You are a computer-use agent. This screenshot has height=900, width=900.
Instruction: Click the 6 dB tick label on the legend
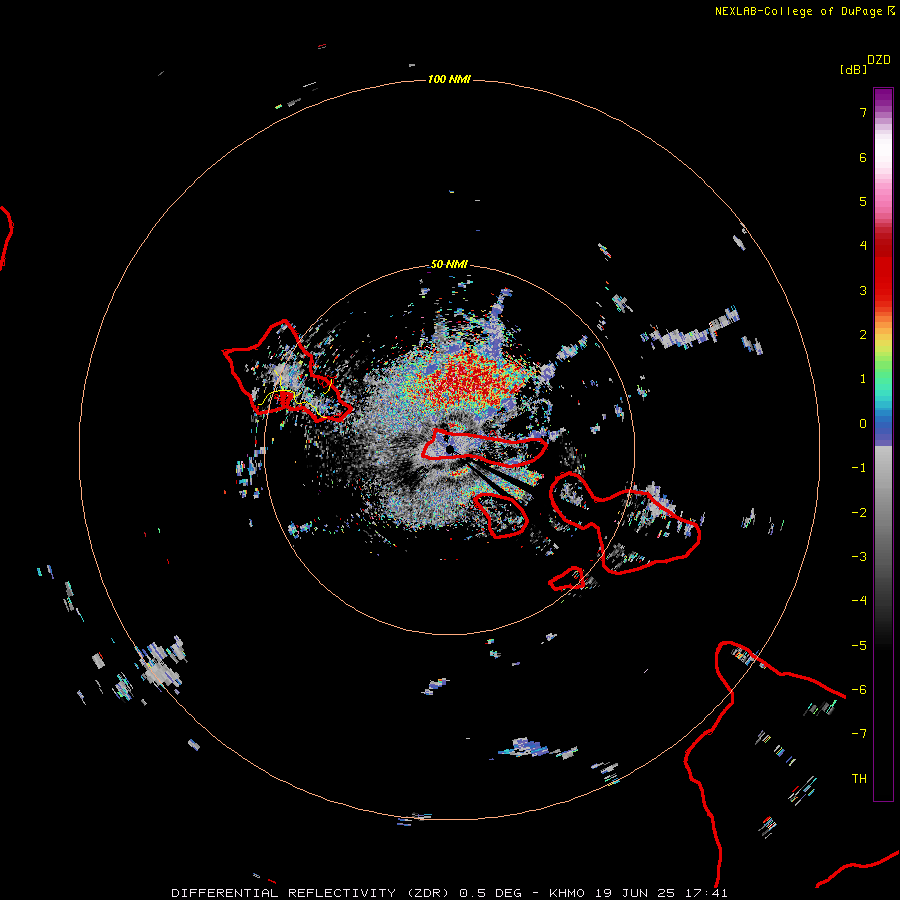point(863,157)
